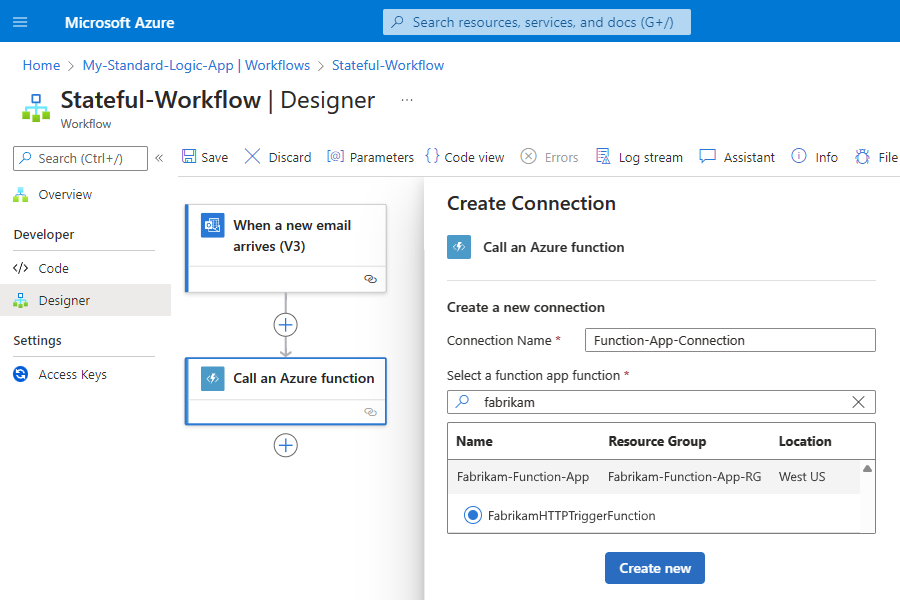Launch the Assistant panel

pyautogui.click(x=736, y=157)
